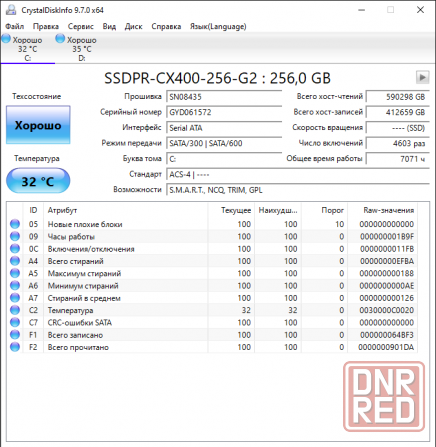Select the Стираний в среднем attribute text
The height and width of the screenshot is (447, 436).
(x=84, y=298)
